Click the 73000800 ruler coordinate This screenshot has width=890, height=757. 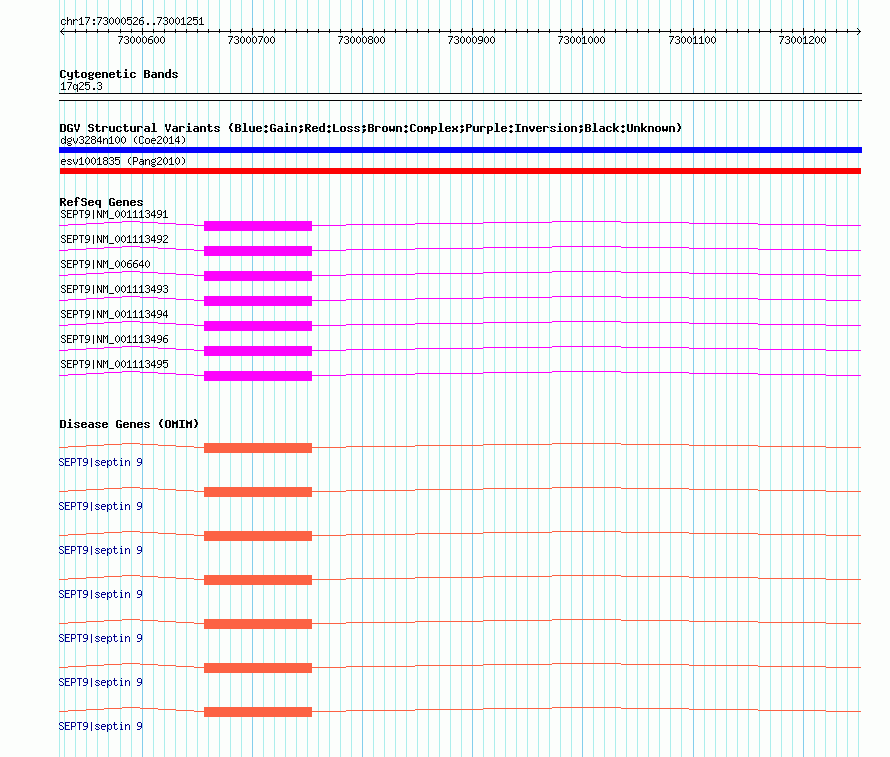(362, 40)
